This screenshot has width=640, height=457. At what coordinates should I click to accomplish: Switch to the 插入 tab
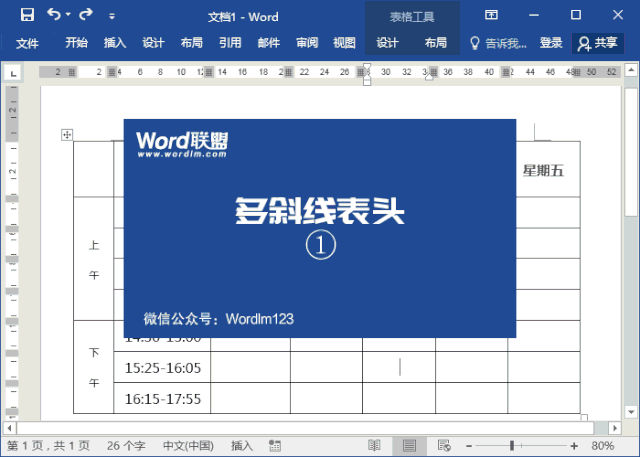coord(115,43)
